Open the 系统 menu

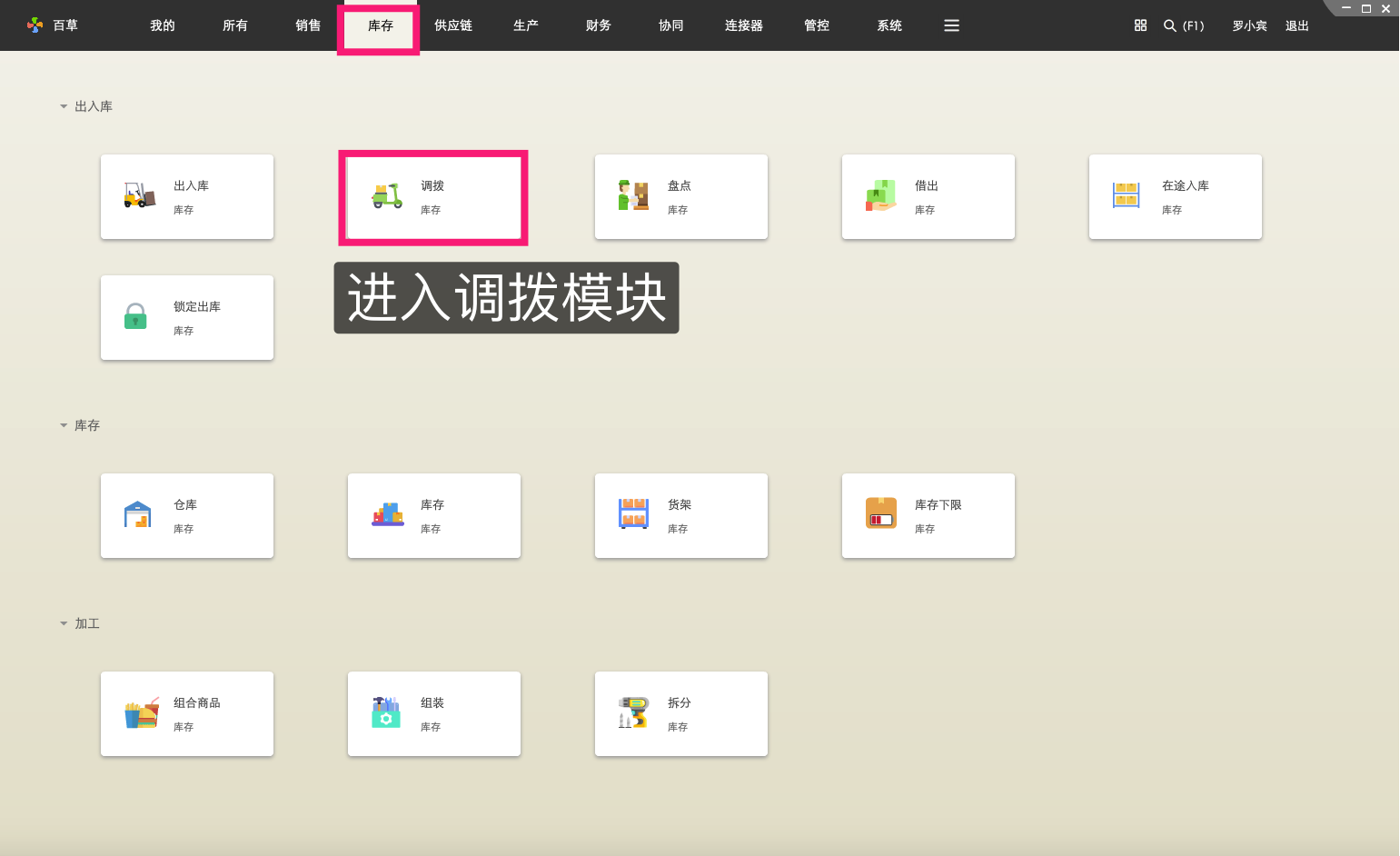pos(889,25)
